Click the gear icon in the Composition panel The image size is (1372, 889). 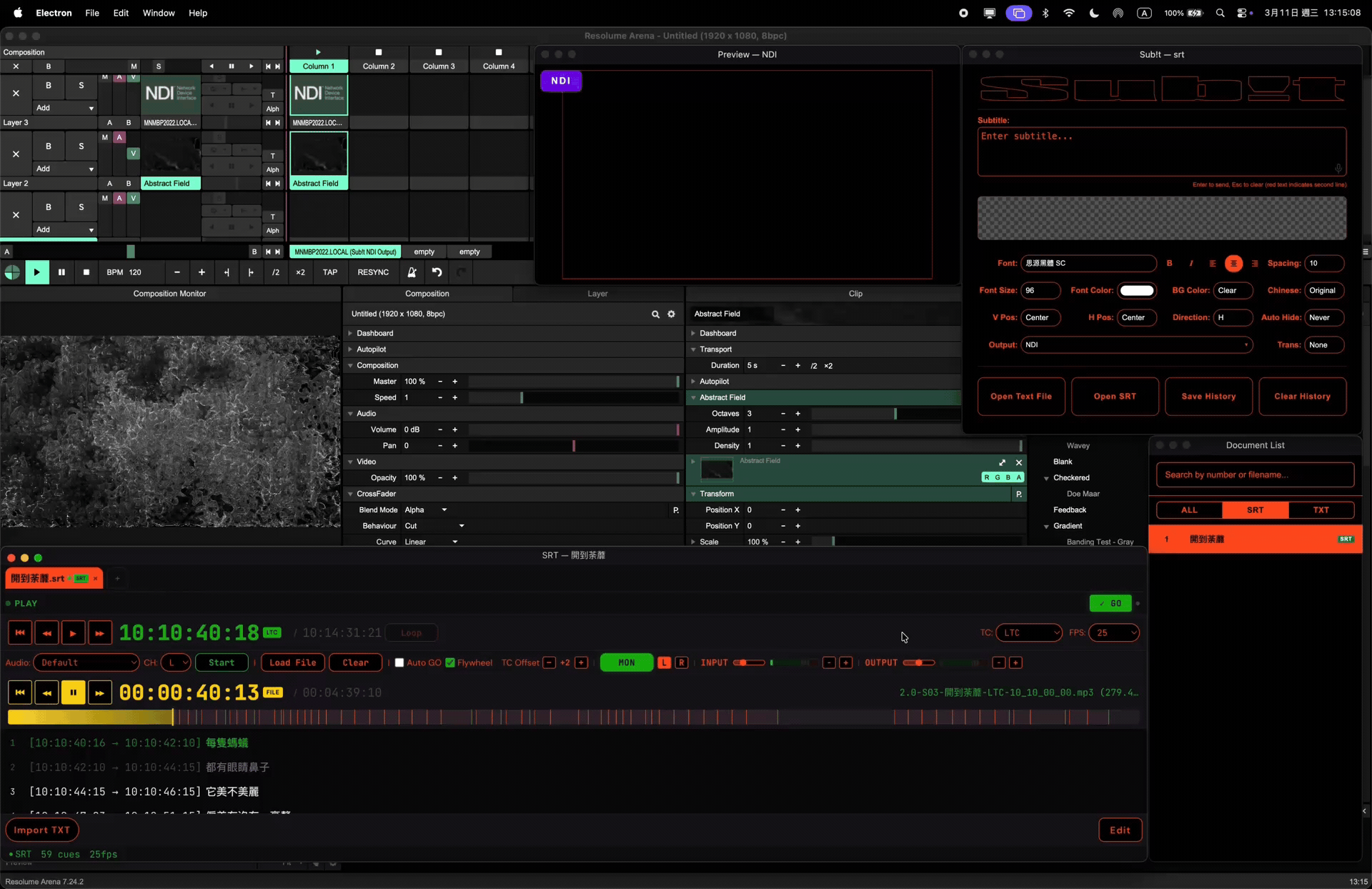click(671, 314)
